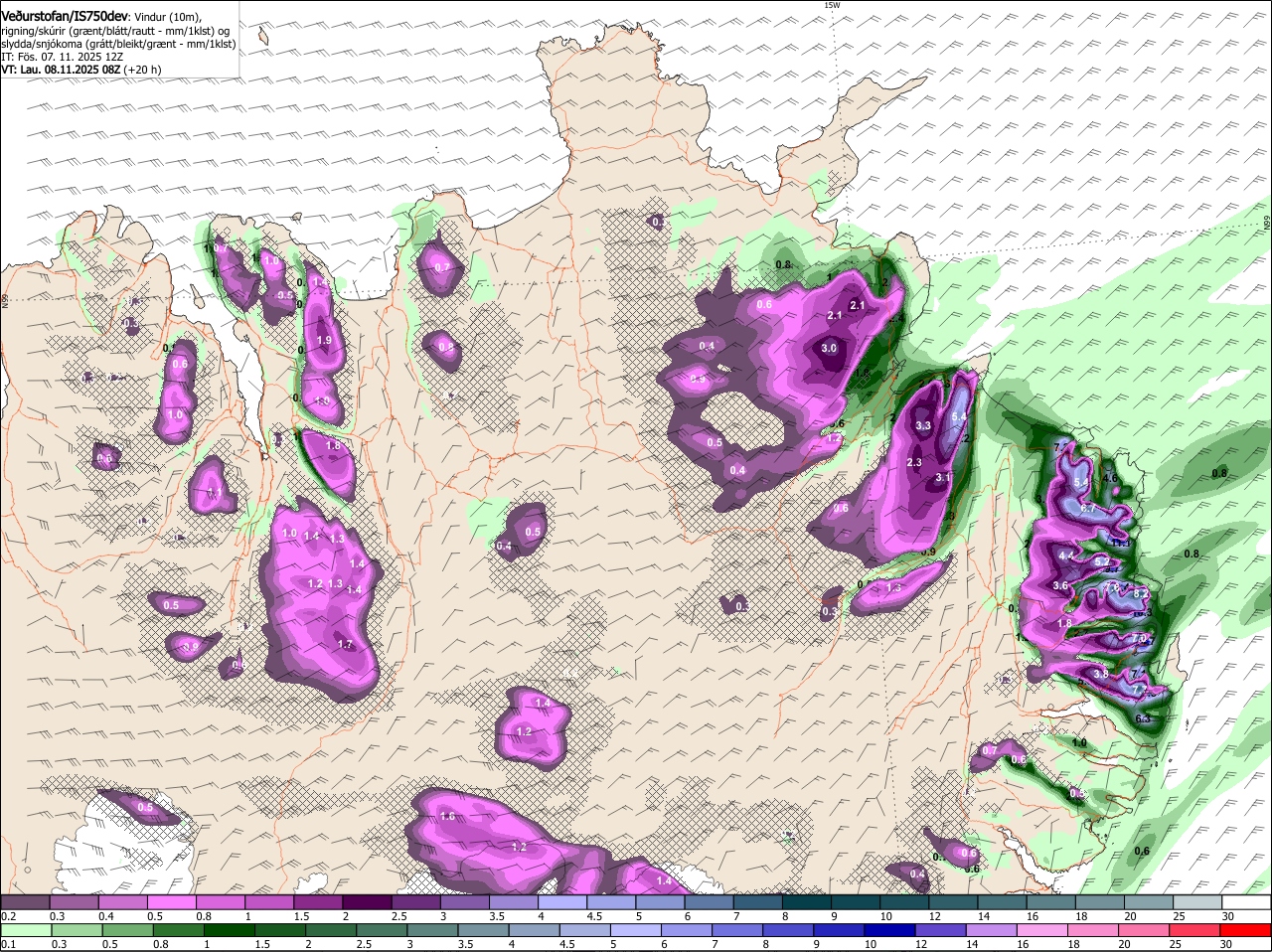Image resolution: width=1272 pixels, height=952 pixels.
Task: Click the 4.6 value in the eastern fjords
Action: [x=1111, y=478]
